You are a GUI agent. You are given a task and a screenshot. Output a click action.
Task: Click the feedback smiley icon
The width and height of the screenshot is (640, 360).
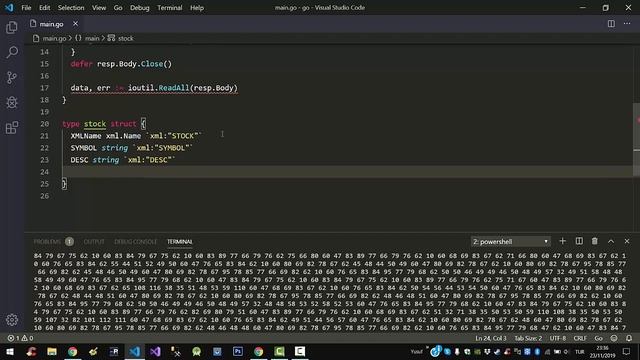pyautogui.click(x=614, y=338)
